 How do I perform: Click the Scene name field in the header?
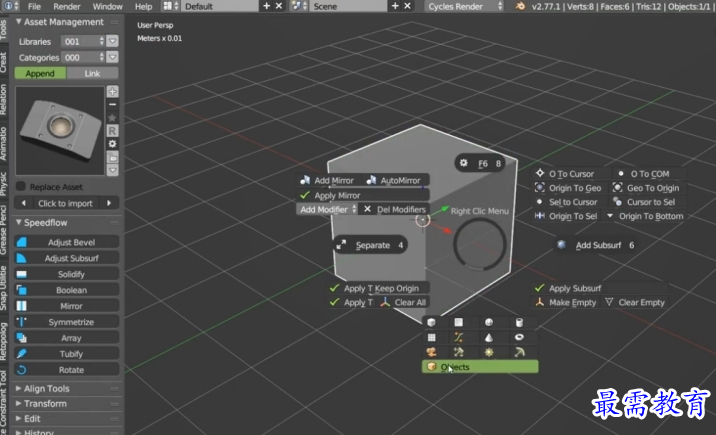coord(348,6)
